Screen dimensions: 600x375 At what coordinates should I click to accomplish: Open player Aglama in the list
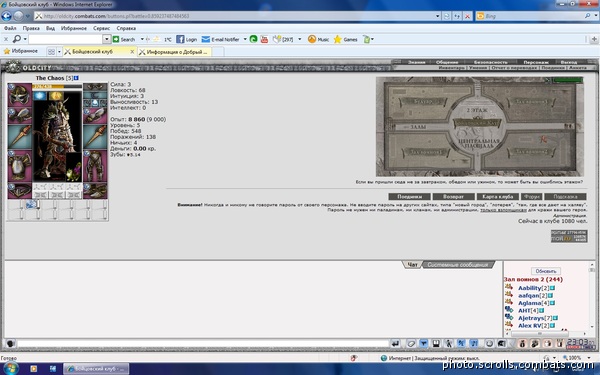pos(530,303)
